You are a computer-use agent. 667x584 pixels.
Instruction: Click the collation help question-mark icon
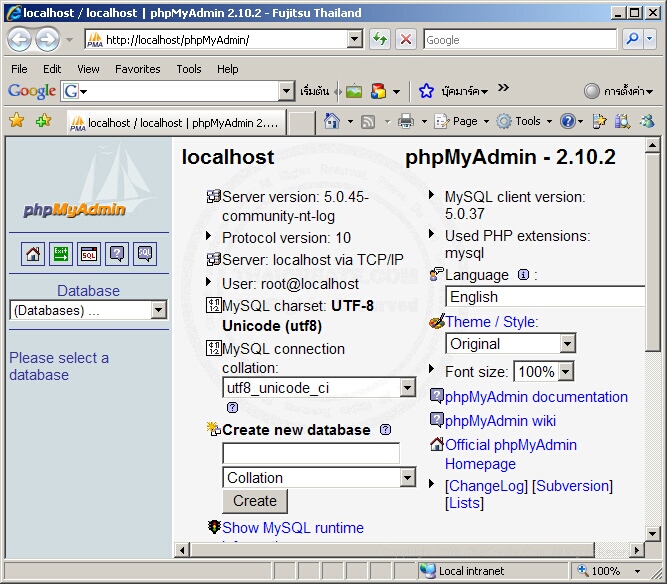point(232,407)
